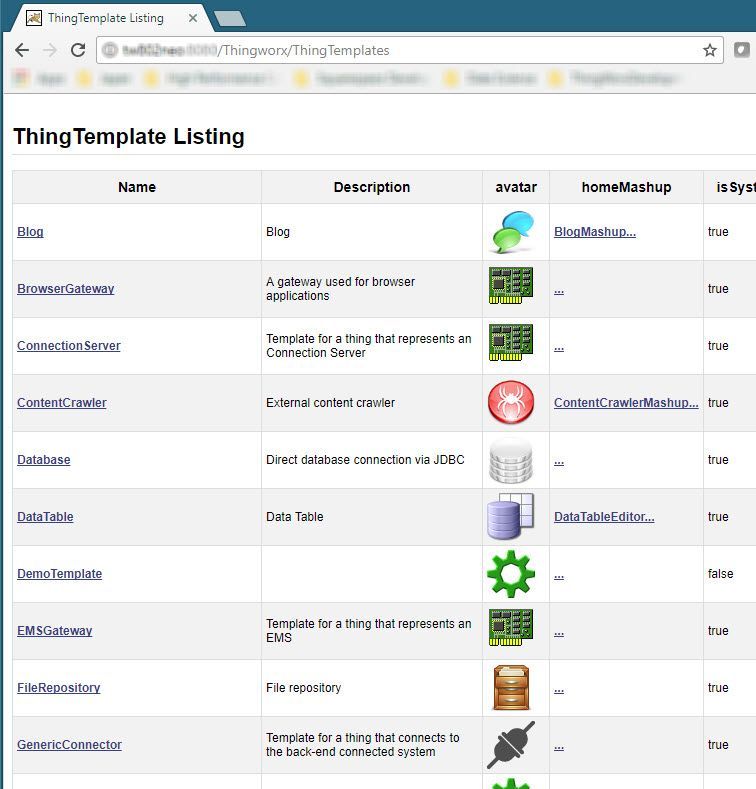The height and width of the screenshot is (789, 756).
Task: Open the DemoTemplate link
Action: point(59,574)
